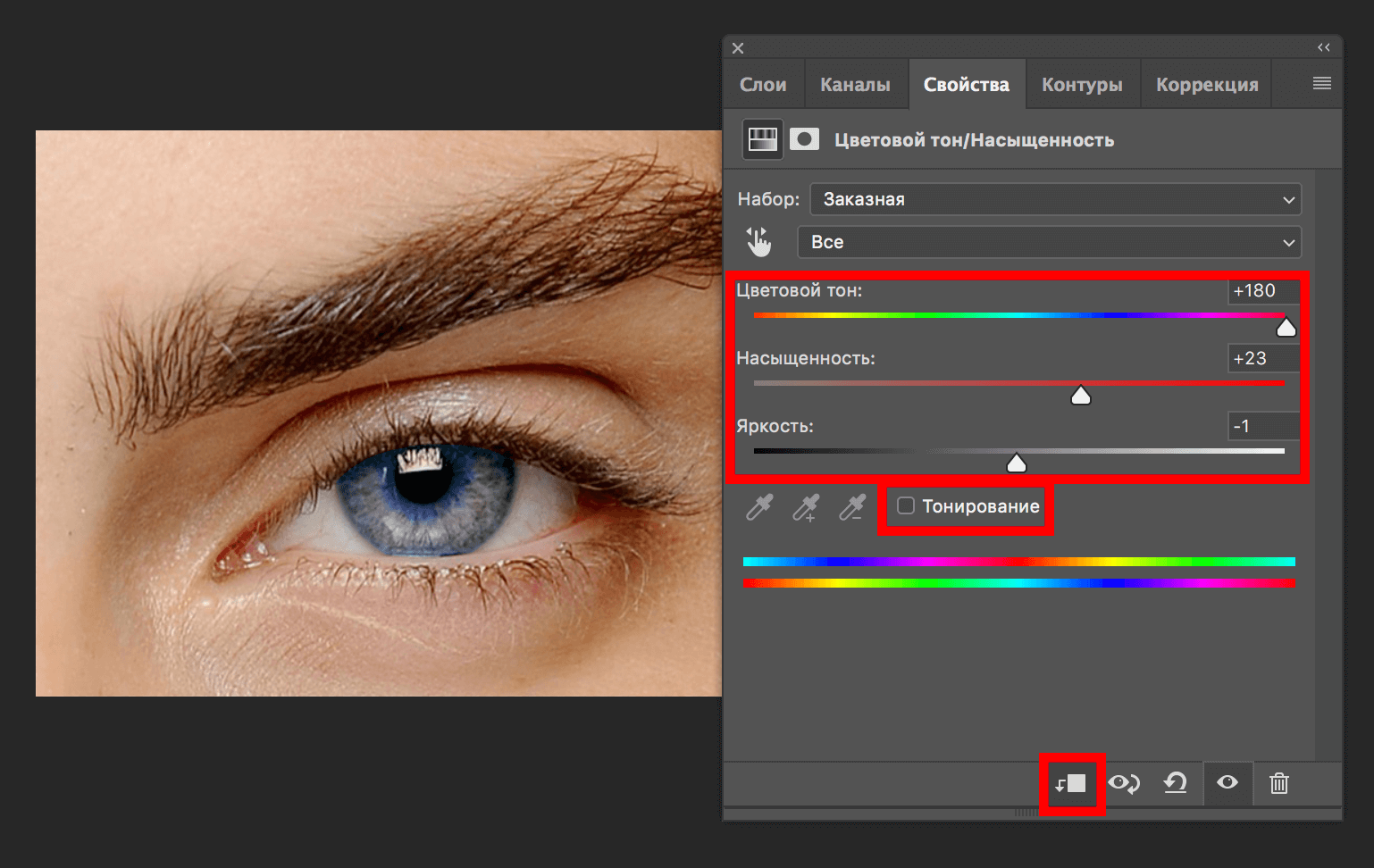
Task: Select the standard eyedropper sampler tool
Action: (758, 508)
